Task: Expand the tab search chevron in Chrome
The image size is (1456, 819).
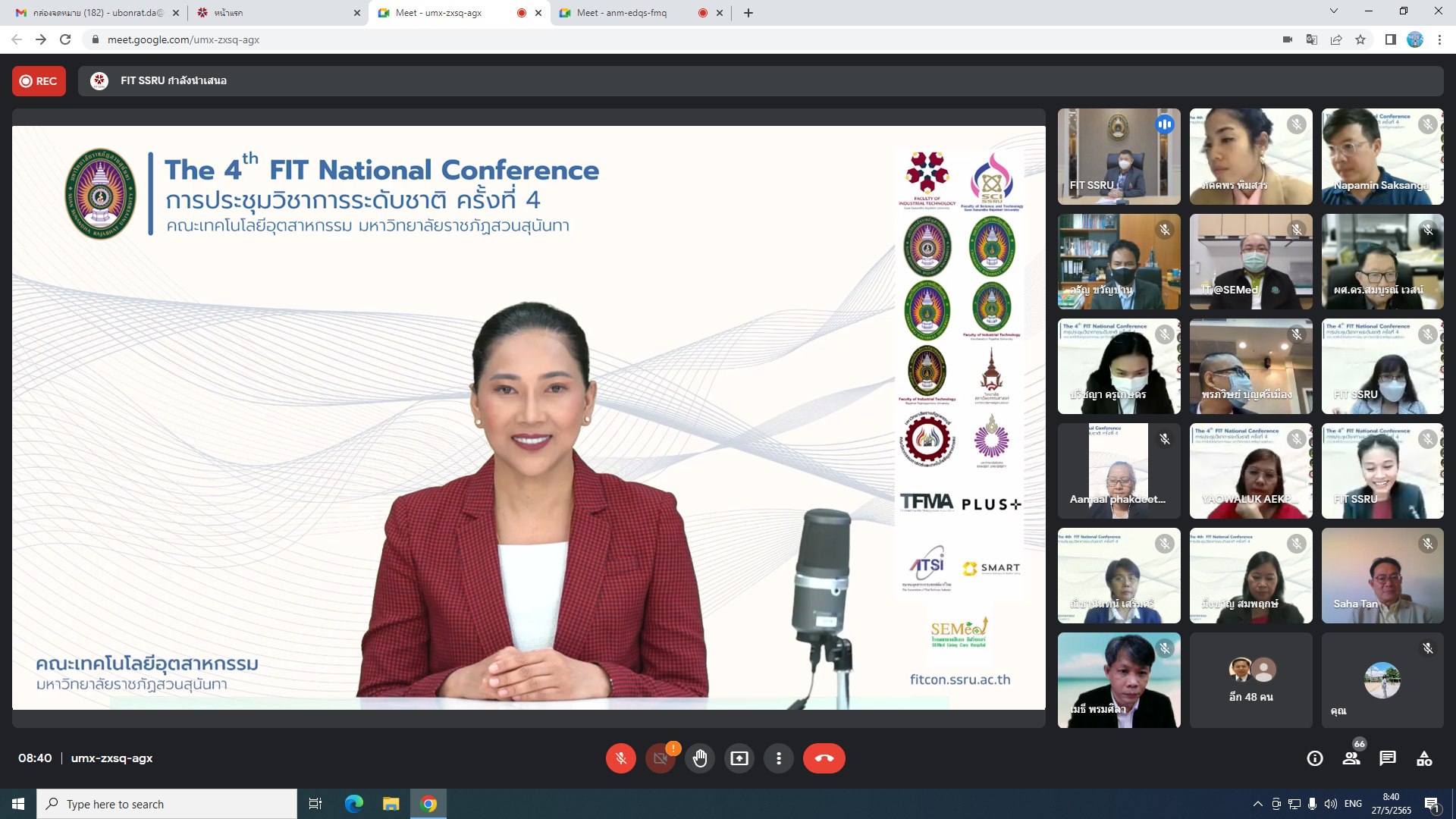Action: pos(1333,11)
